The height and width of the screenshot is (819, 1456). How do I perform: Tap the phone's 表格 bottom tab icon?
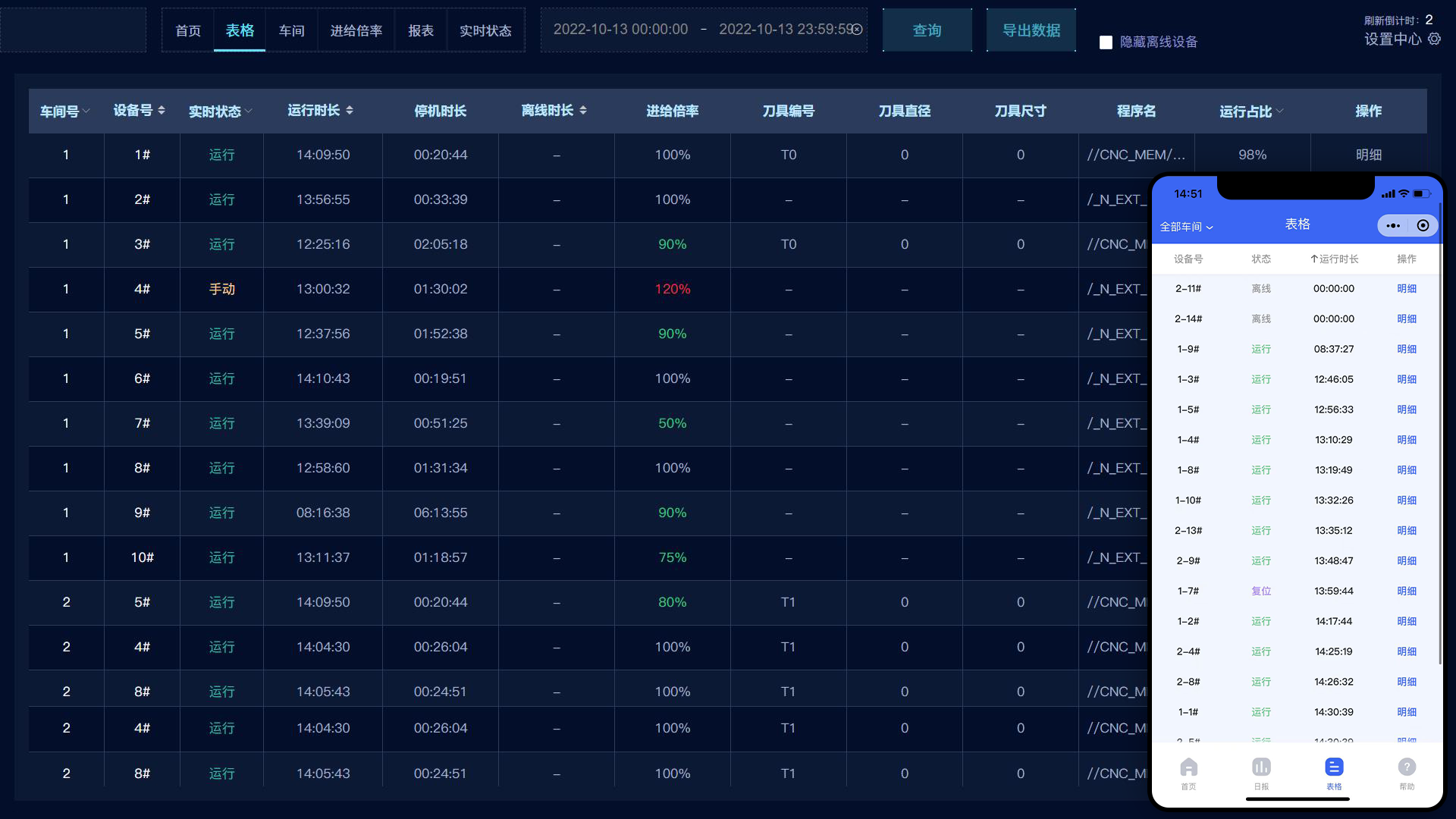[x=1334, y=767]
